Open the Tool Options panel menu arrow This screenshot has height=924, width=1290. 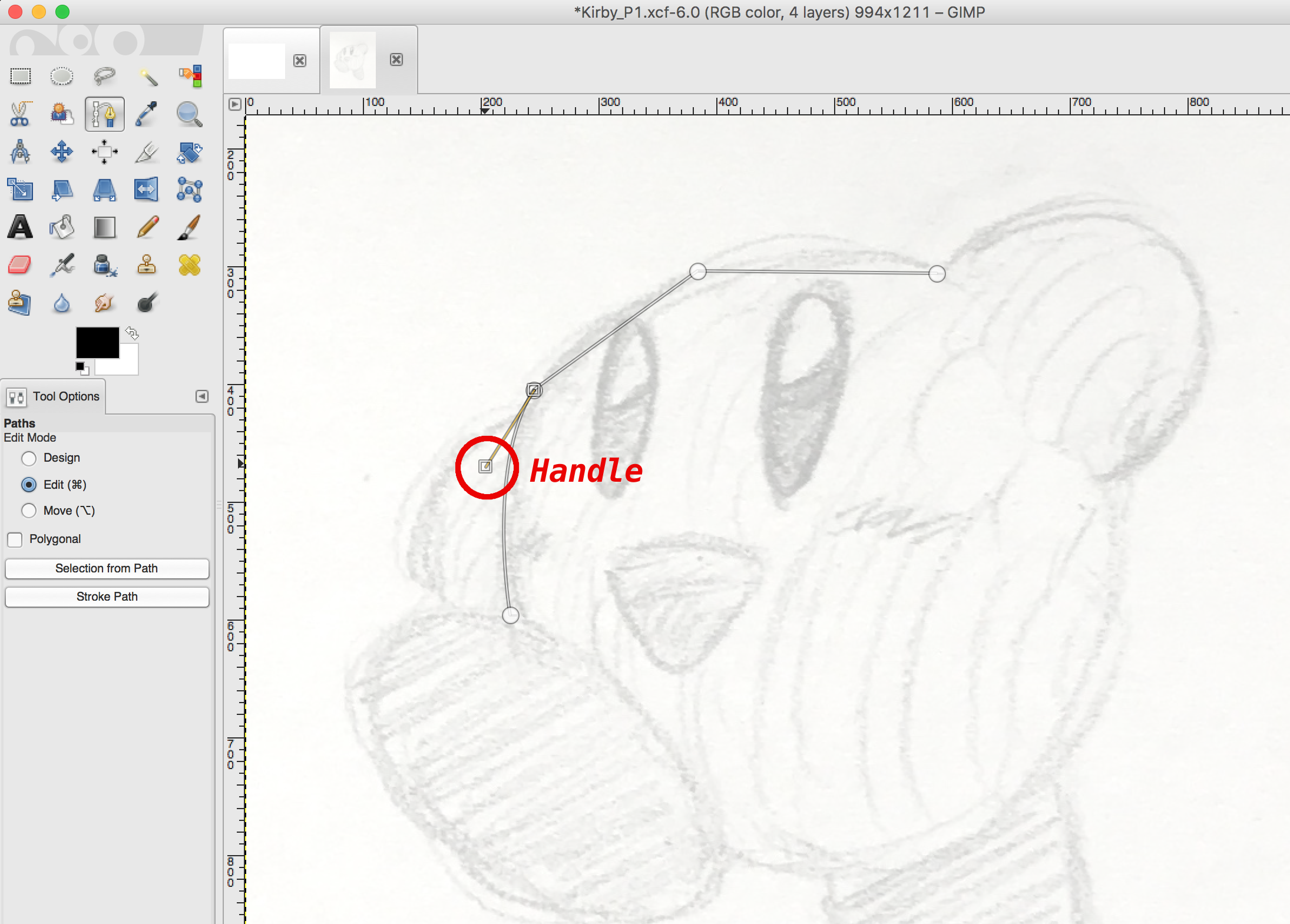pos(202,396)
